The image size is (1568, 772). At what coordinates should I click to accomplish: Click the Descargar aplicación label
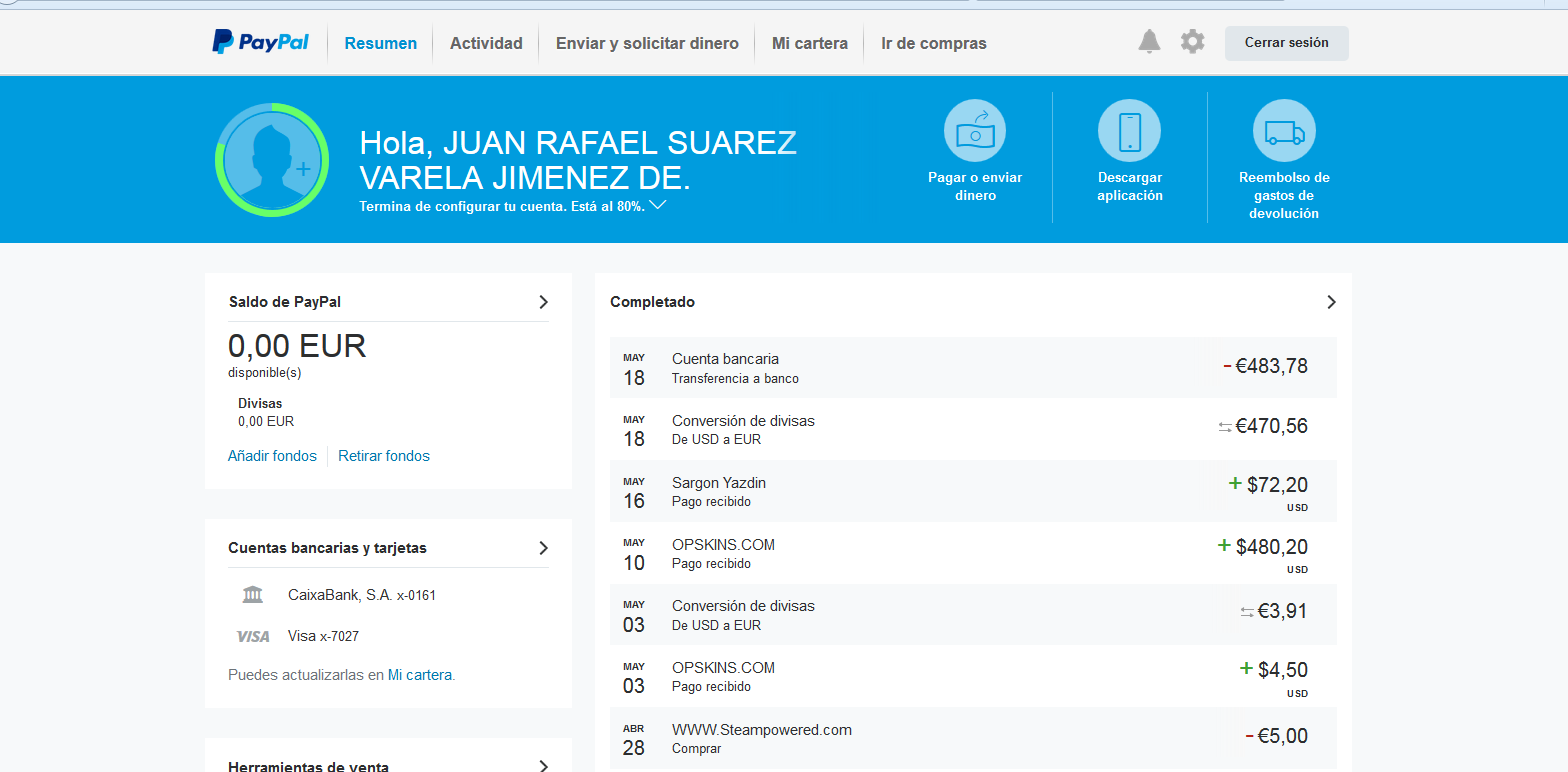(x=1130, y=187)
